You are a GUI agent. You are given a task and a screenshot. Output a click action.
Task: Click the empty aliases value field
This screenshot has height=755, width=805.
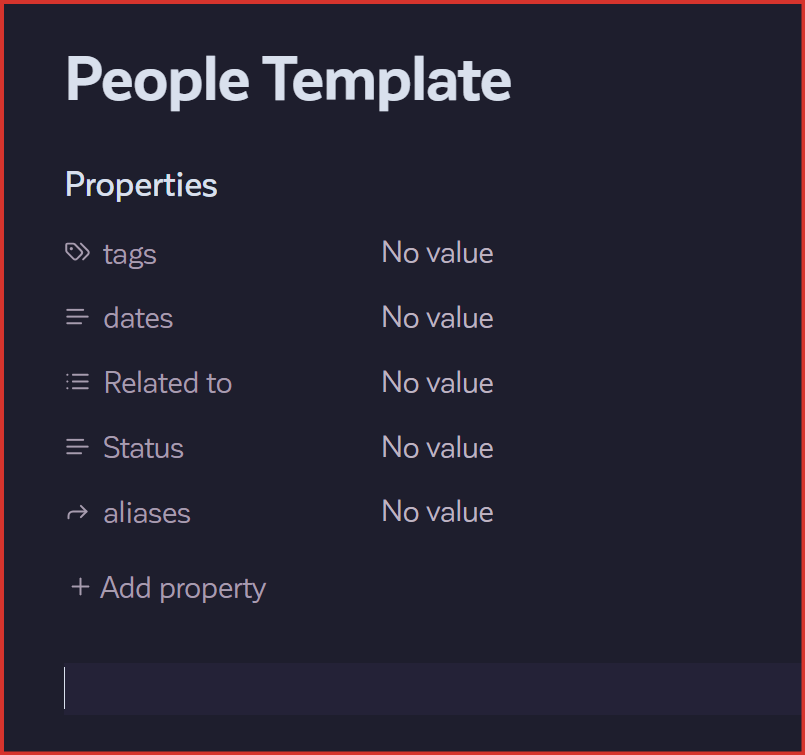pyautogui.click(x=437, y=512)
